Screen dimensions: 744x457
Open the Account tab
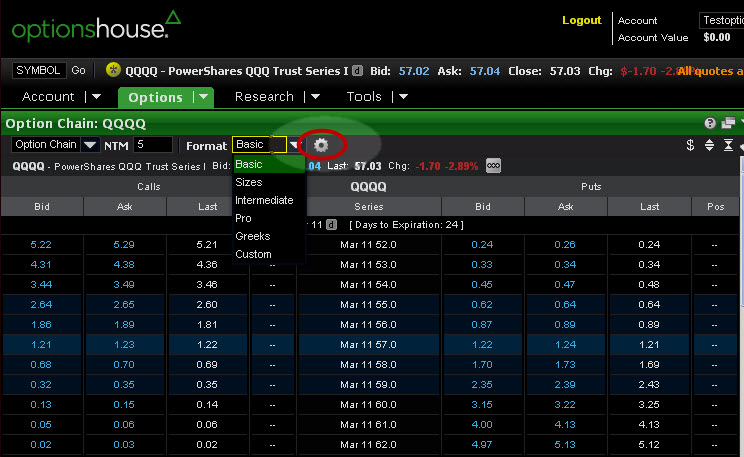48,97
